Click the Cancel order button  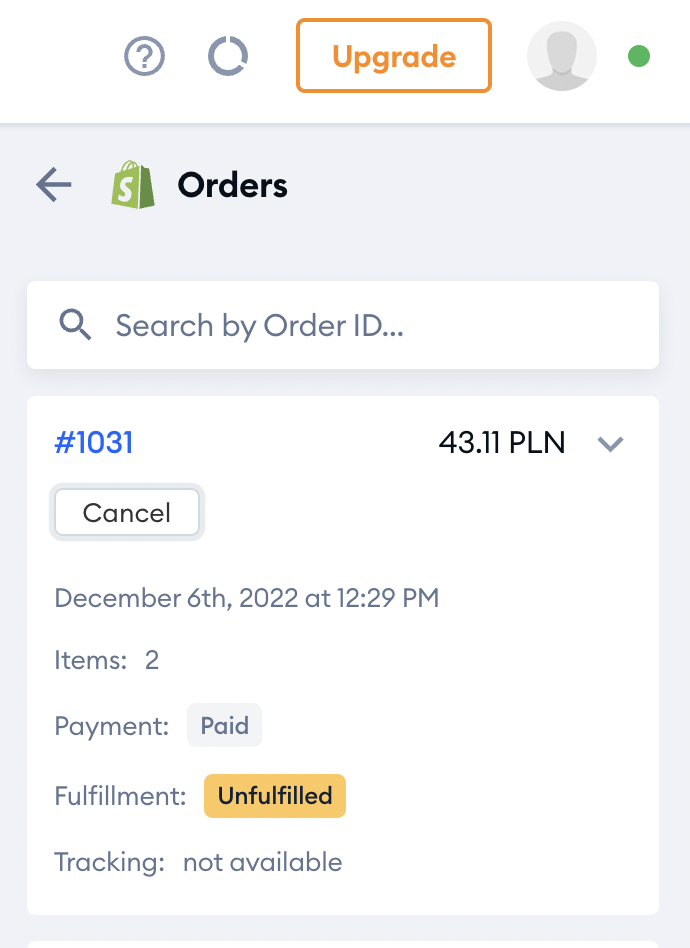pos(127,512)
